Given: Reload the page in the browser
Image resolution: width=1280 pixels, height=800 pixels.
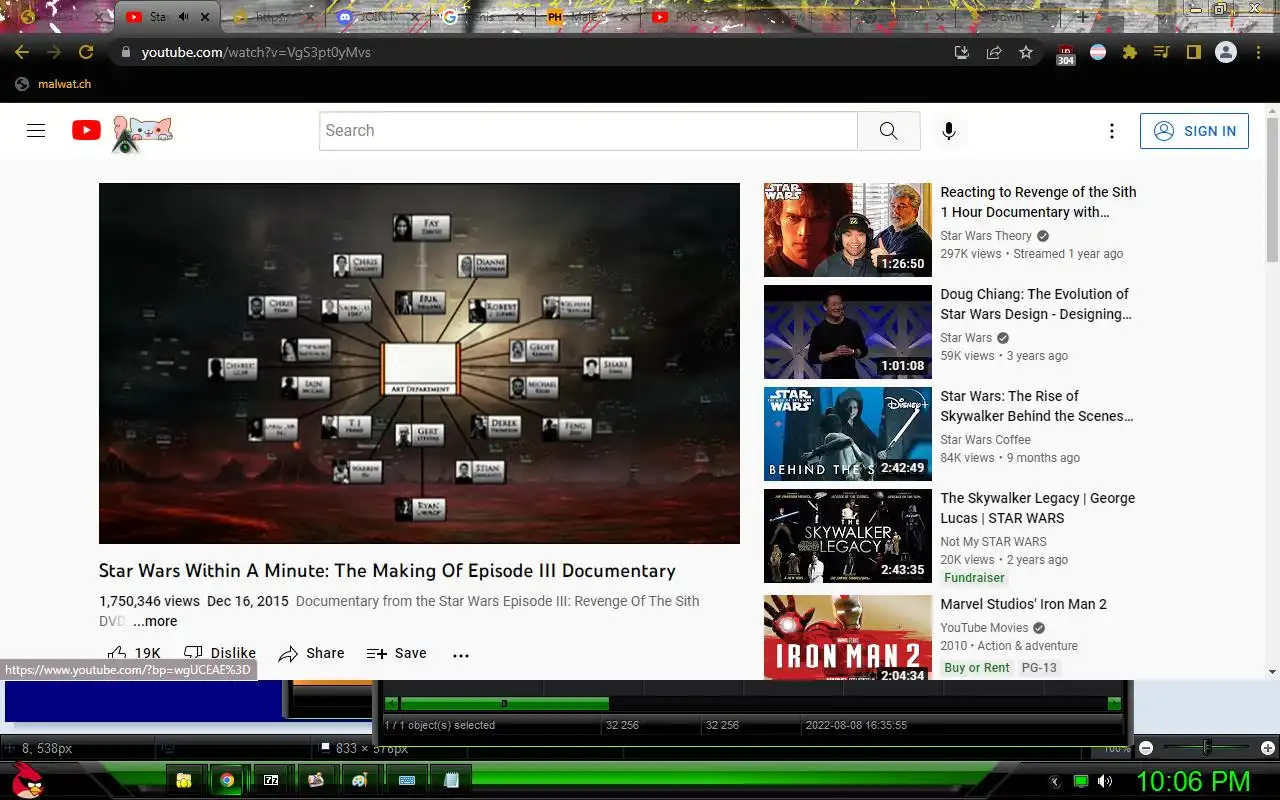Looking at the screenshot, I should (x=86, y=52).
